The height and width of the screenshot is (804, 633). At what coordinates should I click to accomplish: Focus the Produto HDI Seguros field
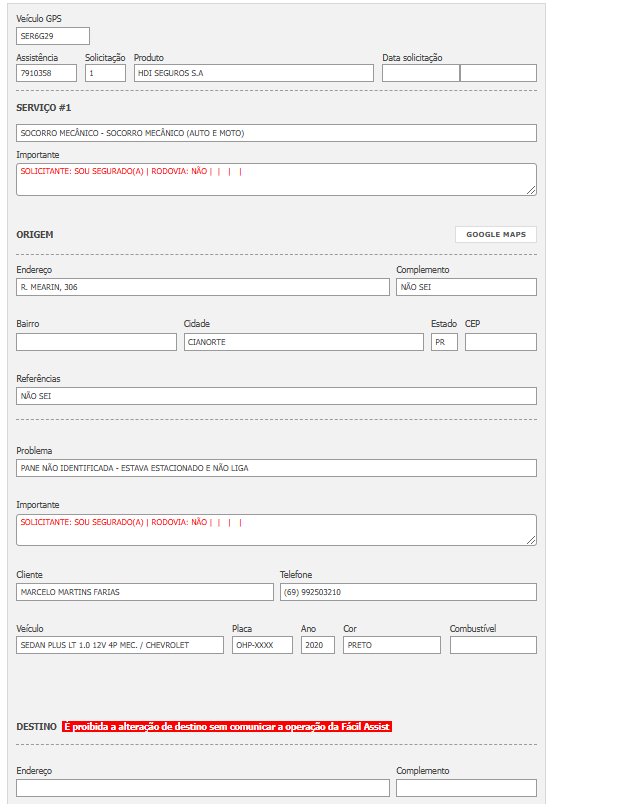click(253, 73)
